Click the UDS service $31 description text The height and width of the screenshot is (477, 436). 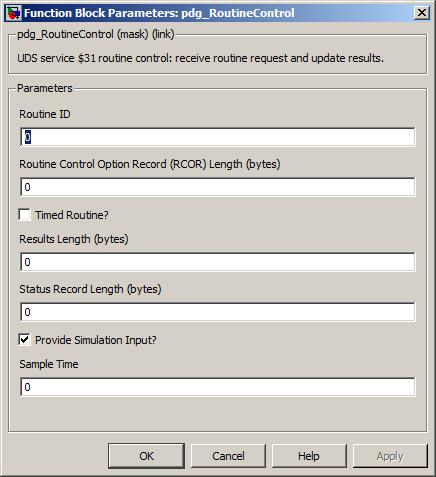tap(200, 58)
